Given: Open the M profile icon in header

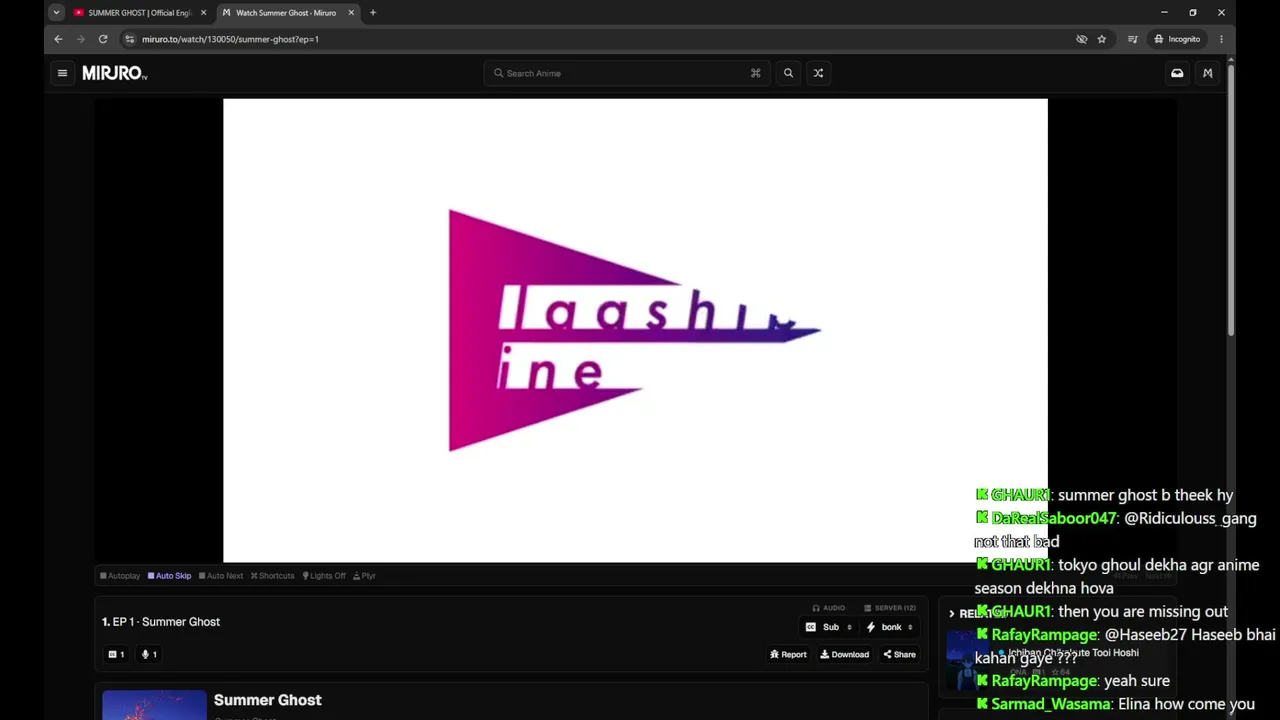Looking at the screenshot, I should pyautogui.click(x=1208, y=73).
